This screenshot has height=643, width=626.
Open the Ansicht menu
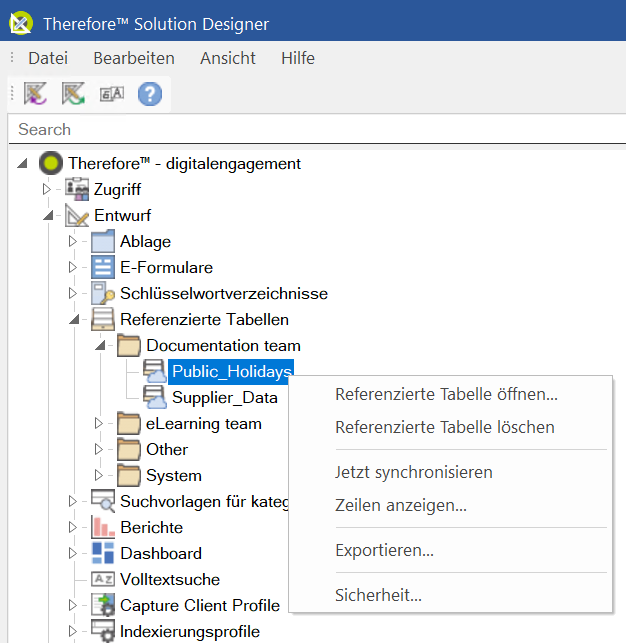coord(228,58)
